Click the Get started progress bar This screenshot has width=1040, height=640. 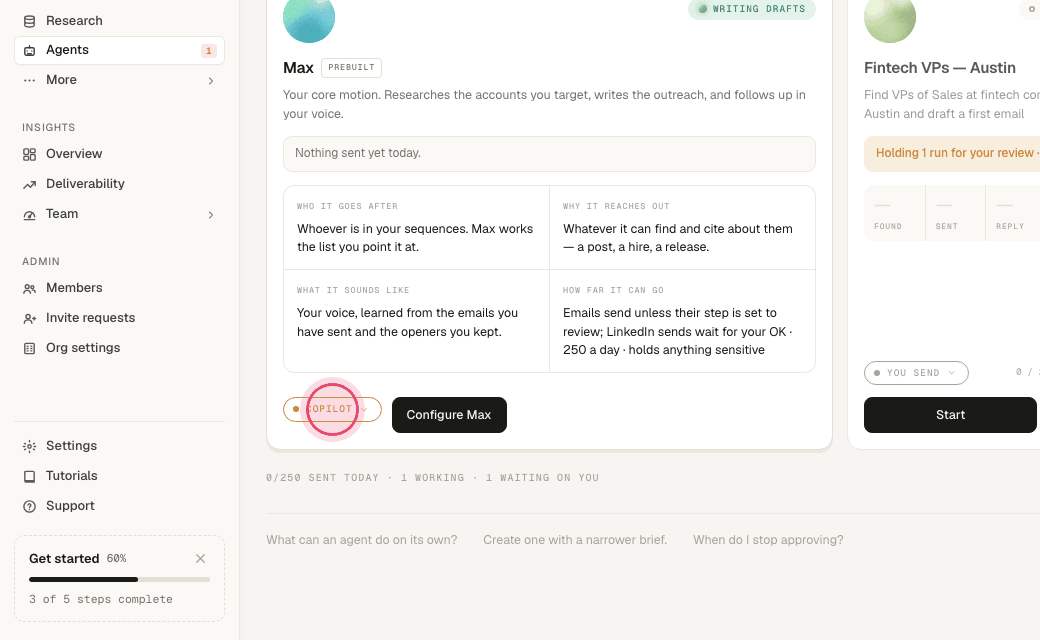click(119, 580)
